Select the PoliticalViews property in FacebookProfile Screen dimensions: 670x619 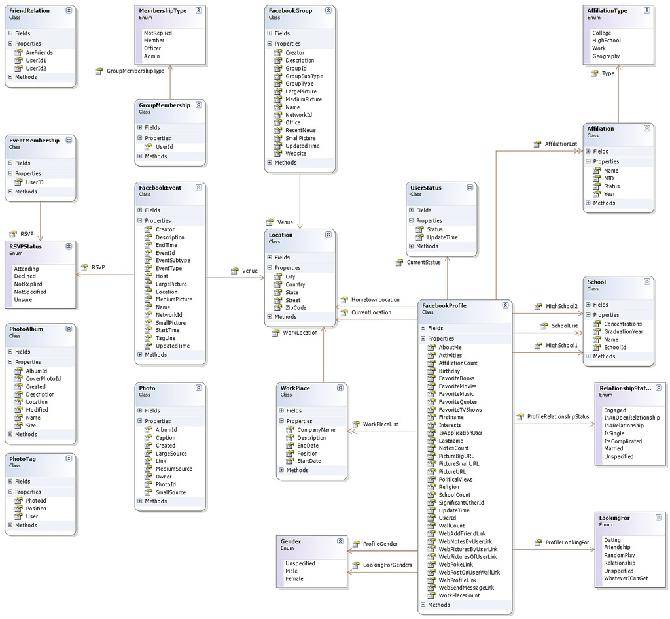455,479
